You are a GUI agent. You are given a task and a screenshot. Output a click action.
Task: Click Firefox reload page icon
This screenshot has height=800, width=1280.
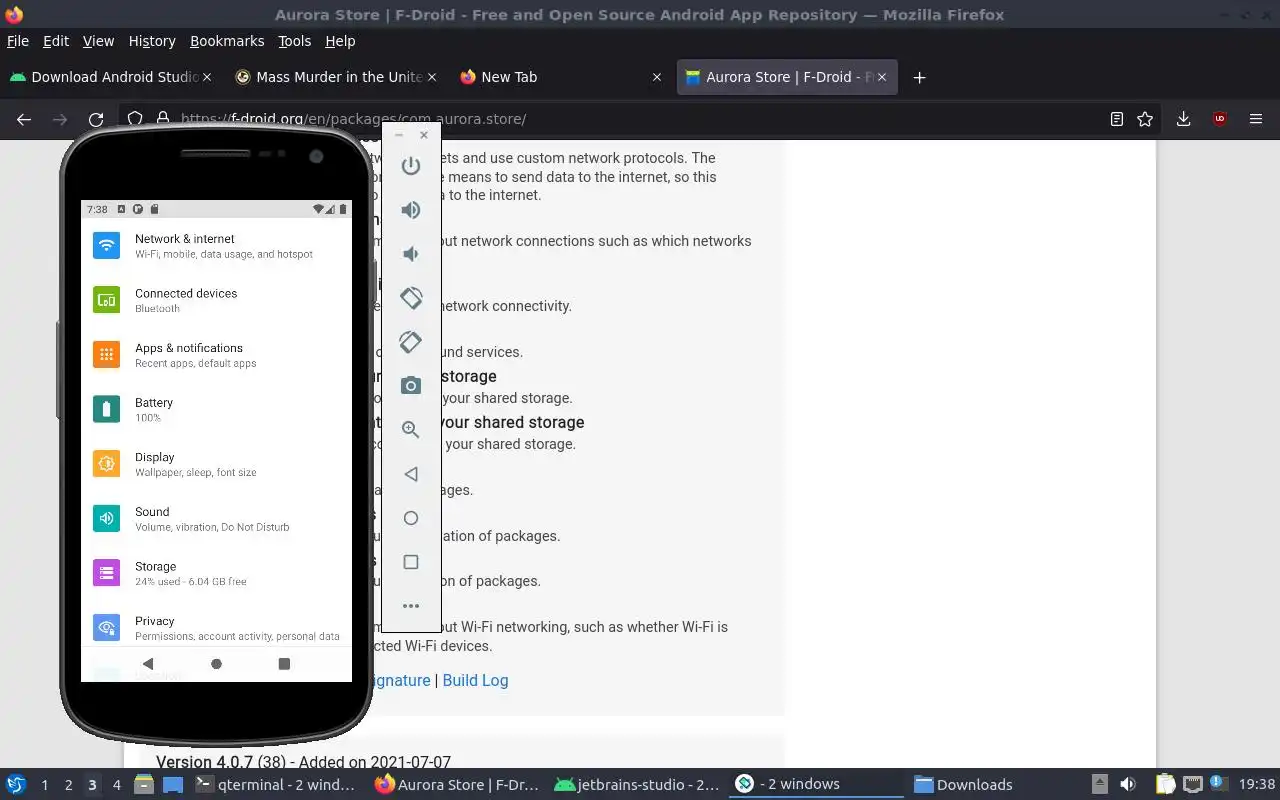tap(96, 119)
